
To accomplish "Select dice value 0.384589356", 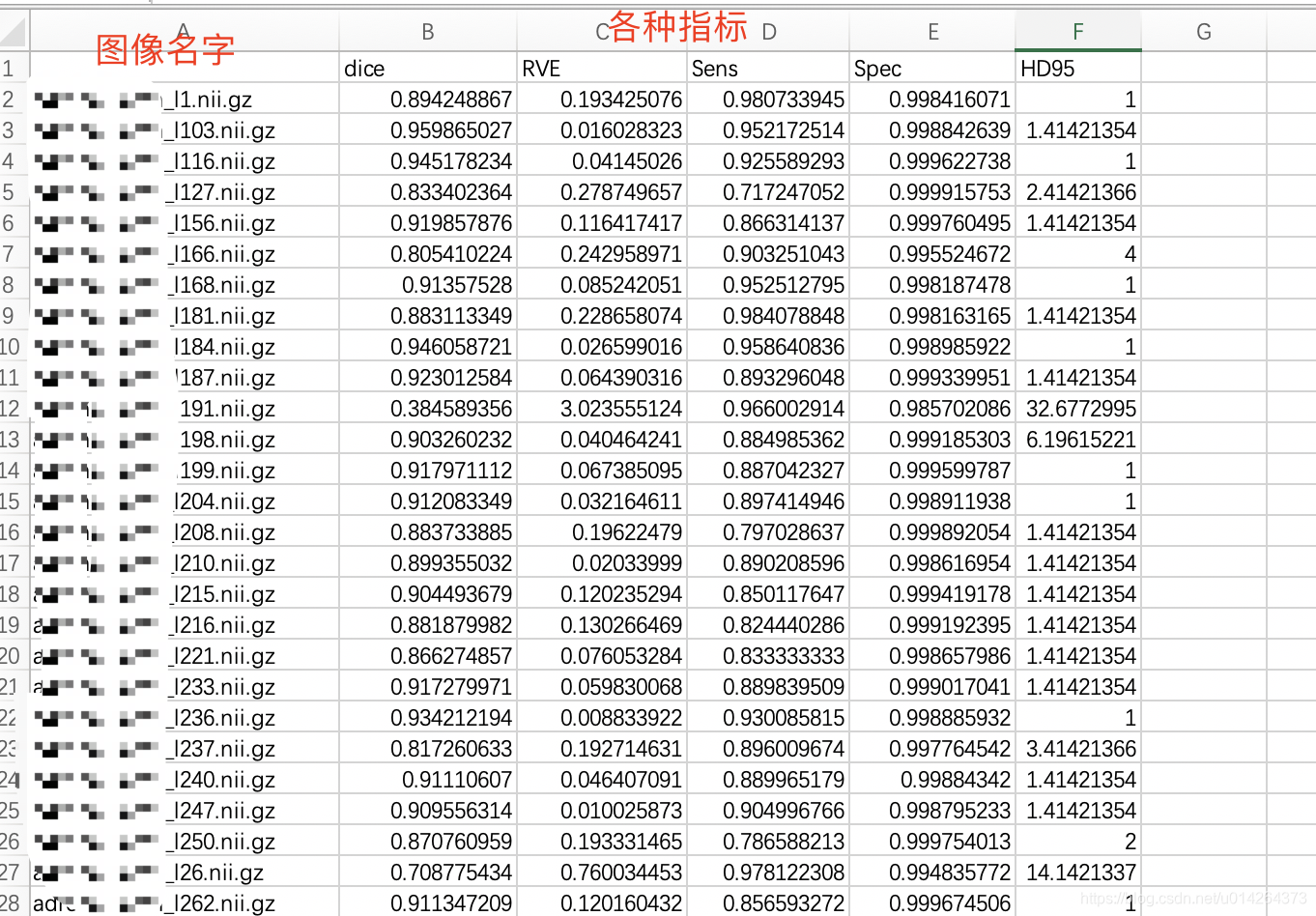I will pyautogui.click(x=428, y=409).
